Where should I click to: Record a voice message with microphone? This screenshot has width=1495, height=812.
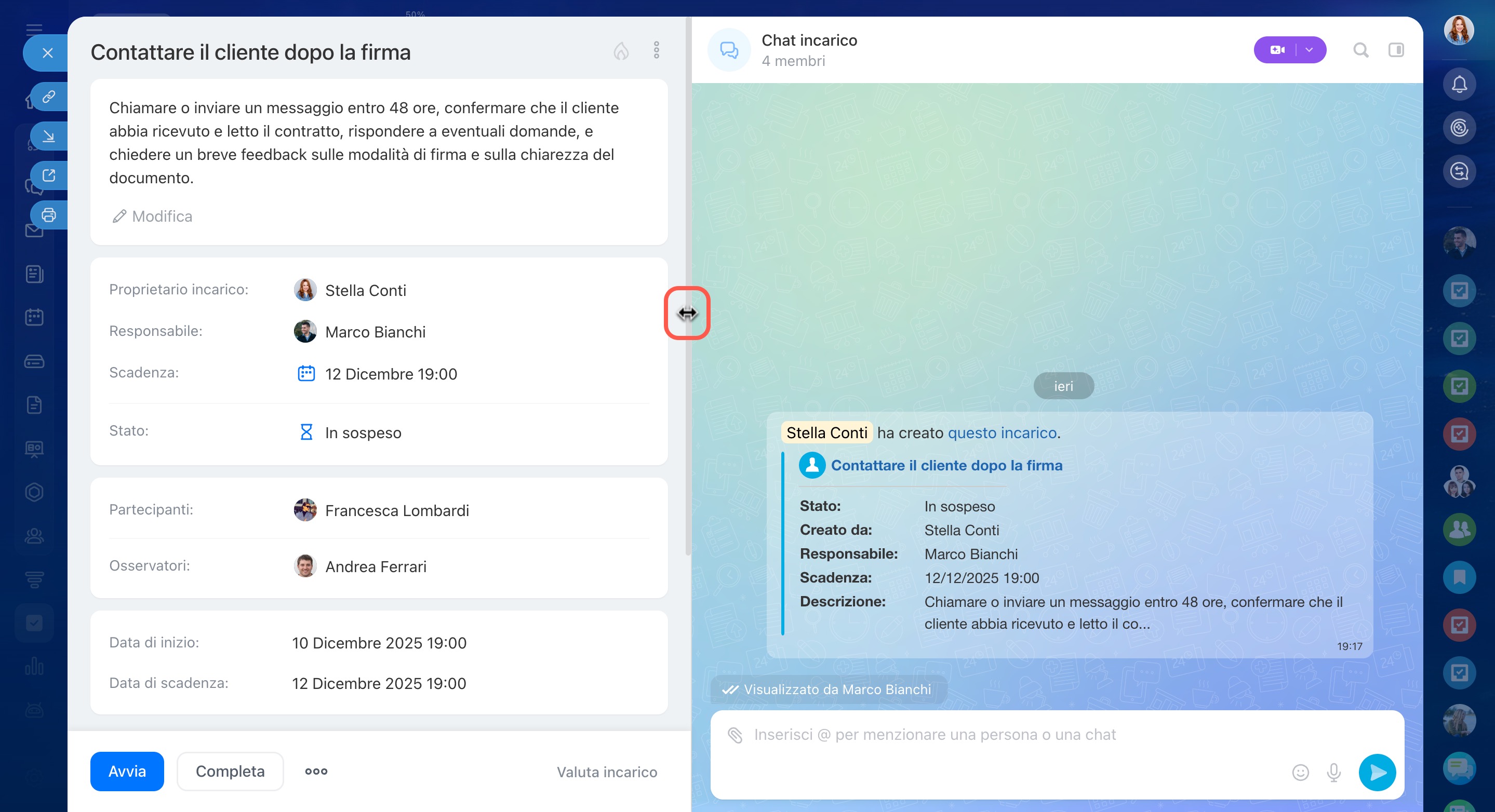[1333, 773]
